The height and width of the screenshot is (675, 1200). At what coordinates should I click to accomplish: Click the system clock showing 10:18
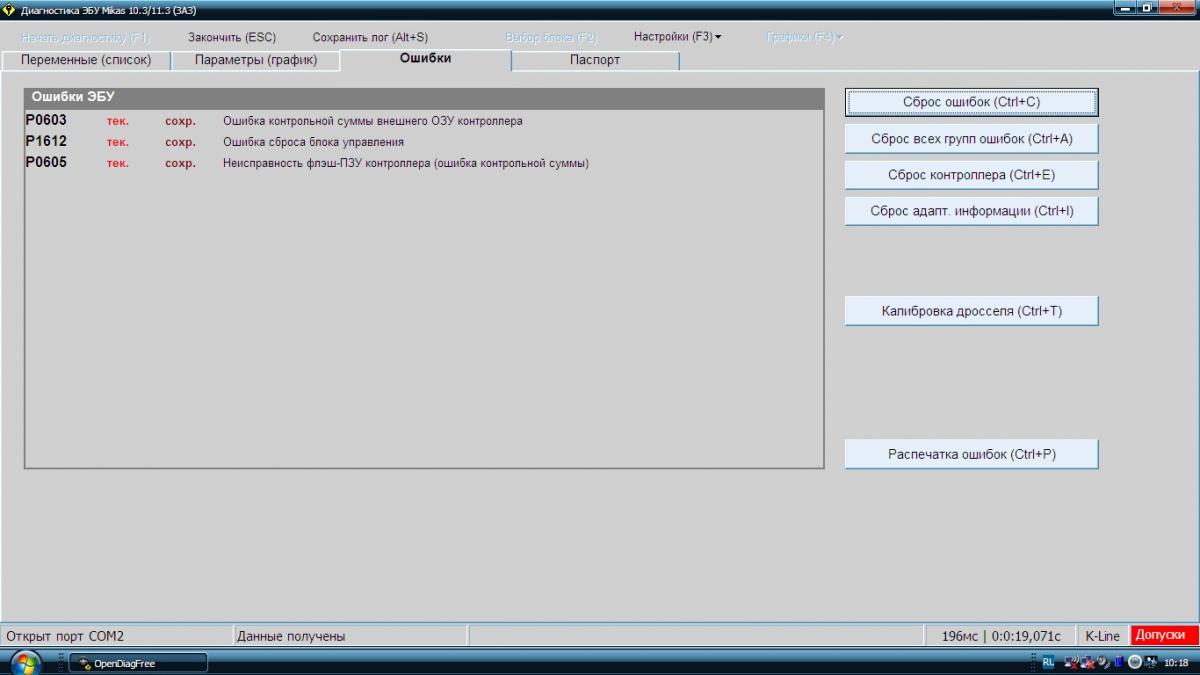1177,662
